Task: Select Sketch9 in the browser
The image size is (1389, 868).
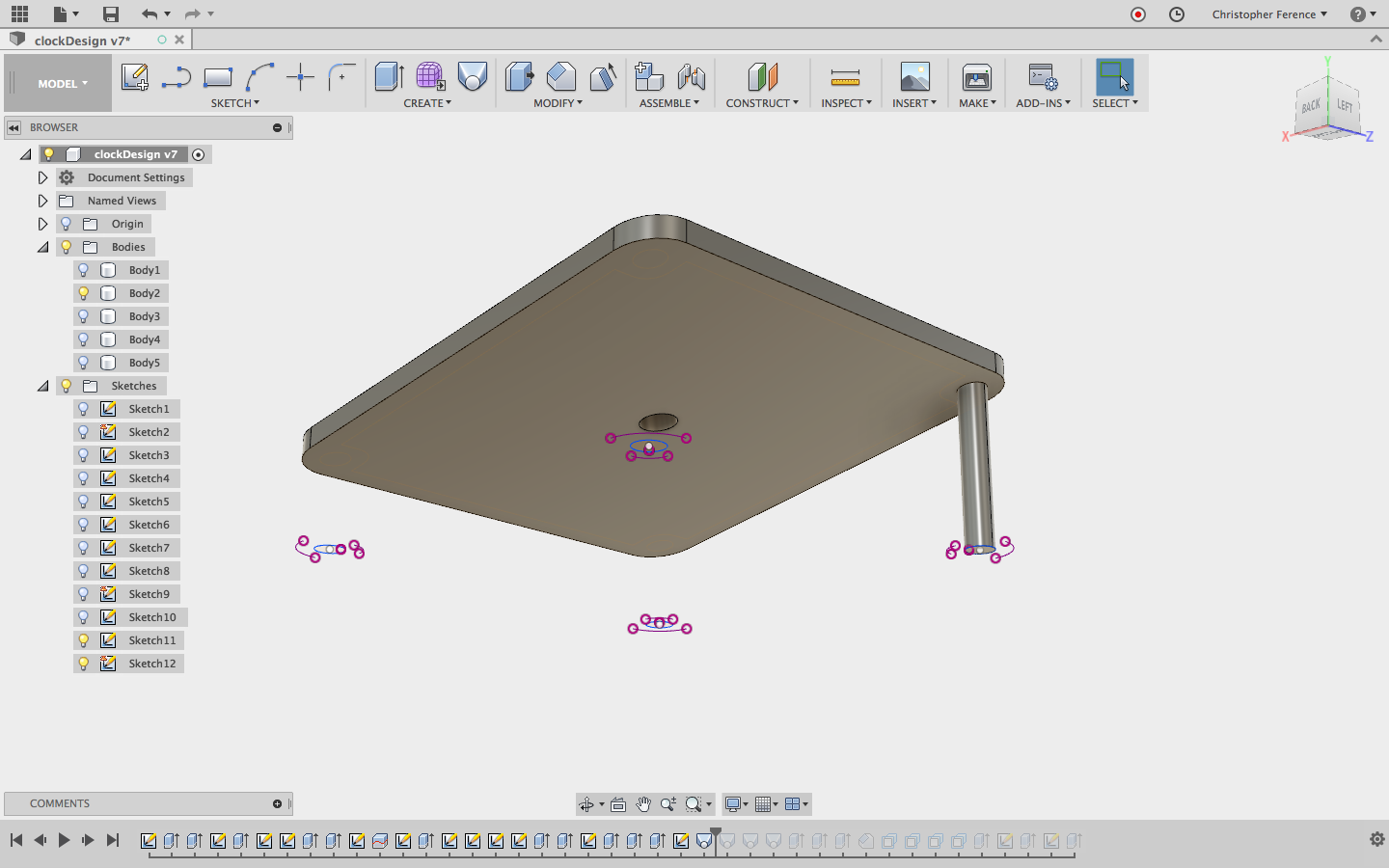Action: click(x=149, y=594)
